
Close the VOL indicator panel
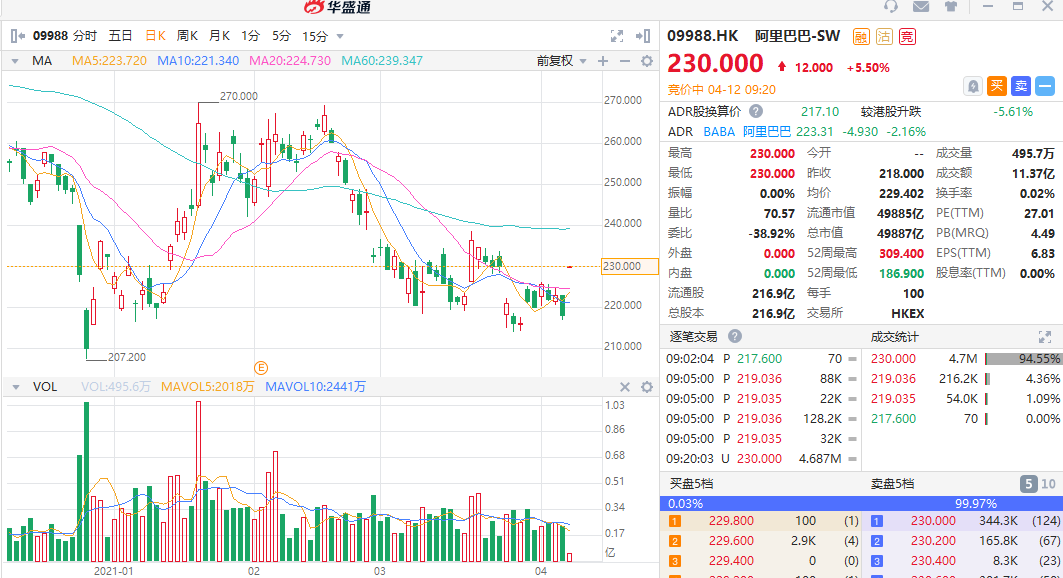625,387
